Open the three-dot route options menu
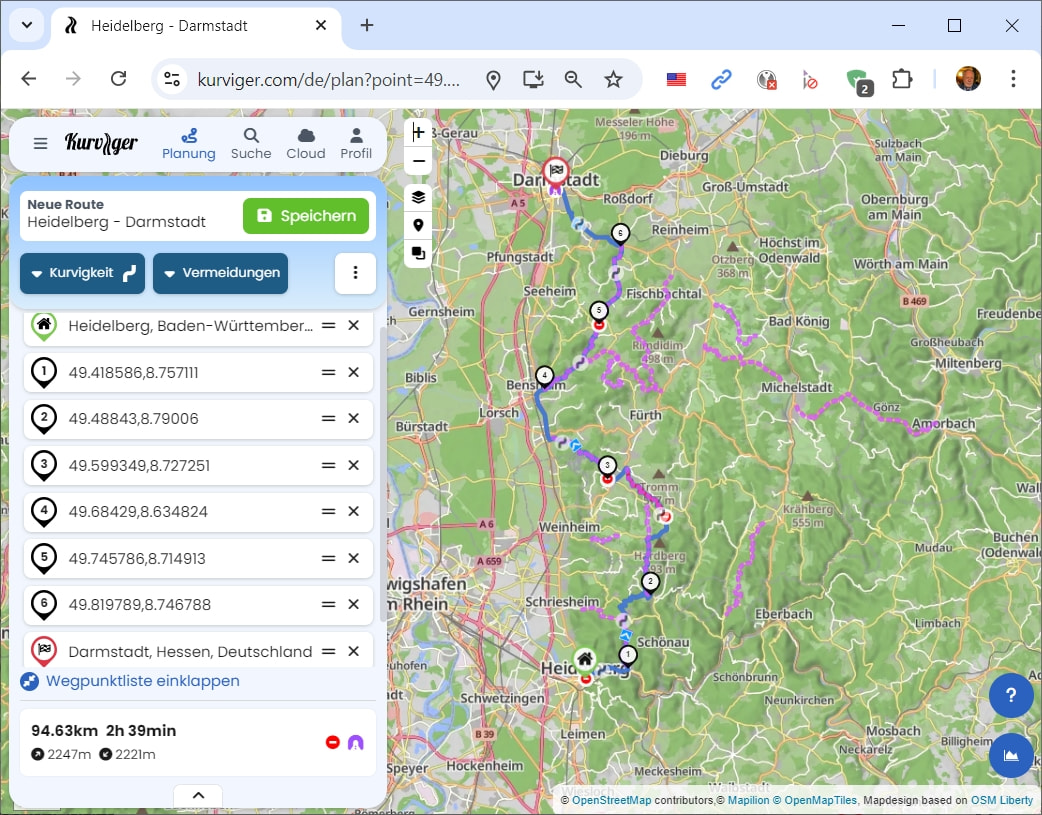 click(x=355, y=274)
